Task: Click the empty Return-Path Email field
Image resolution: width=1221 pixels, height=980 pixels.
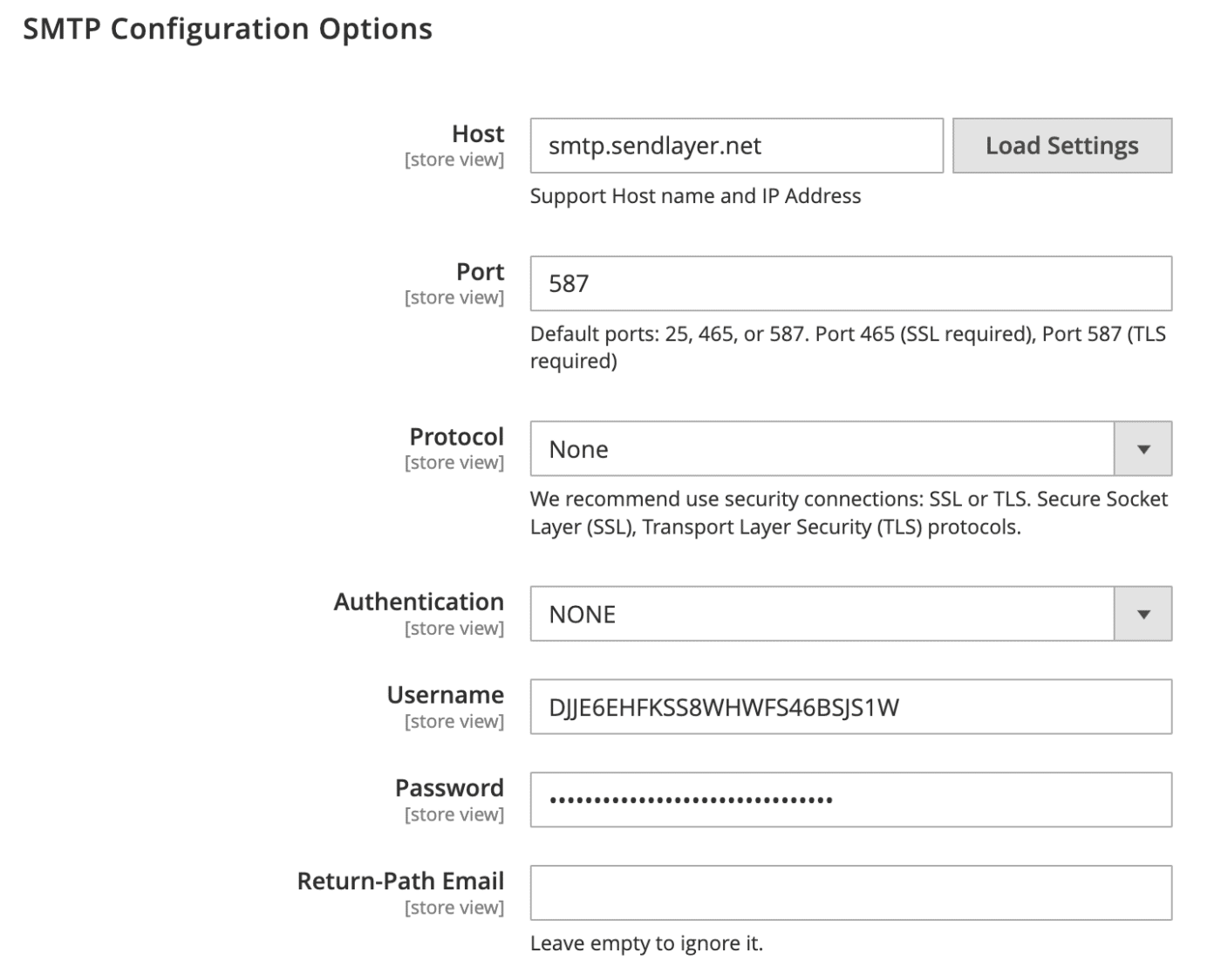Action: click(850, 893)
